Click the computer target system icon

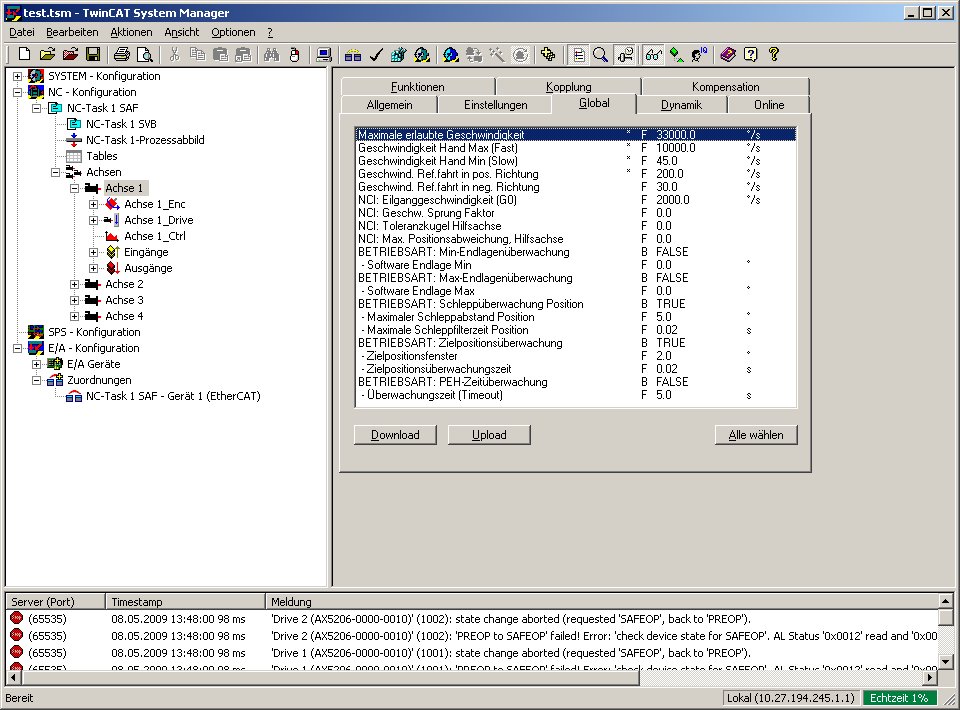coord(324,54)
